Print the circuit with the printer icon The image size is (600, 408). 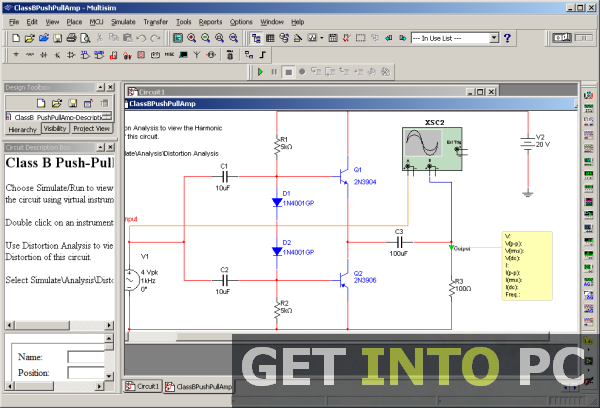[72, 38]
